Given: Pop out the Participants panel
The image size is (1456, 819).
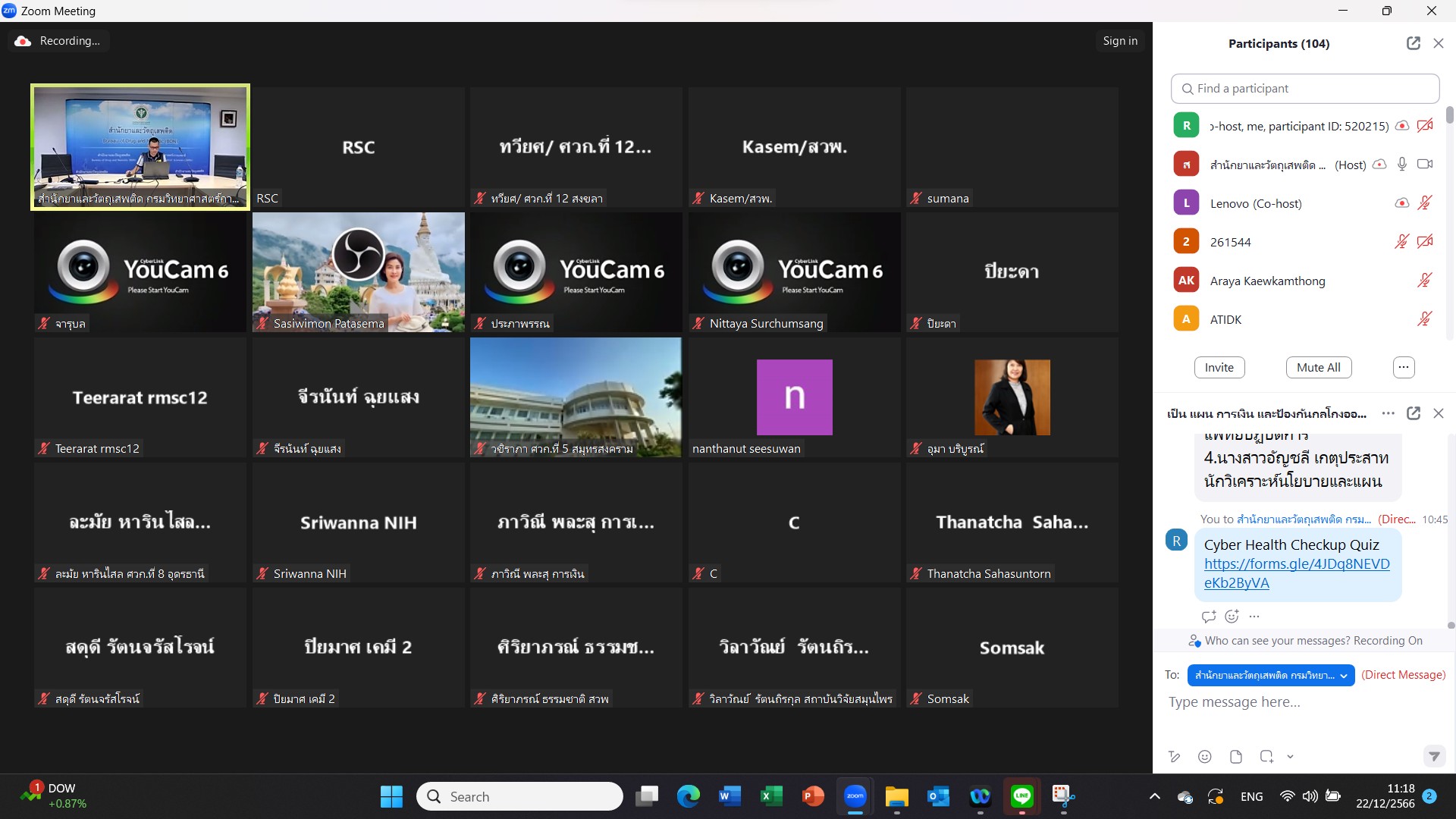Looking at the screenshot, I should coord(1413,43).
